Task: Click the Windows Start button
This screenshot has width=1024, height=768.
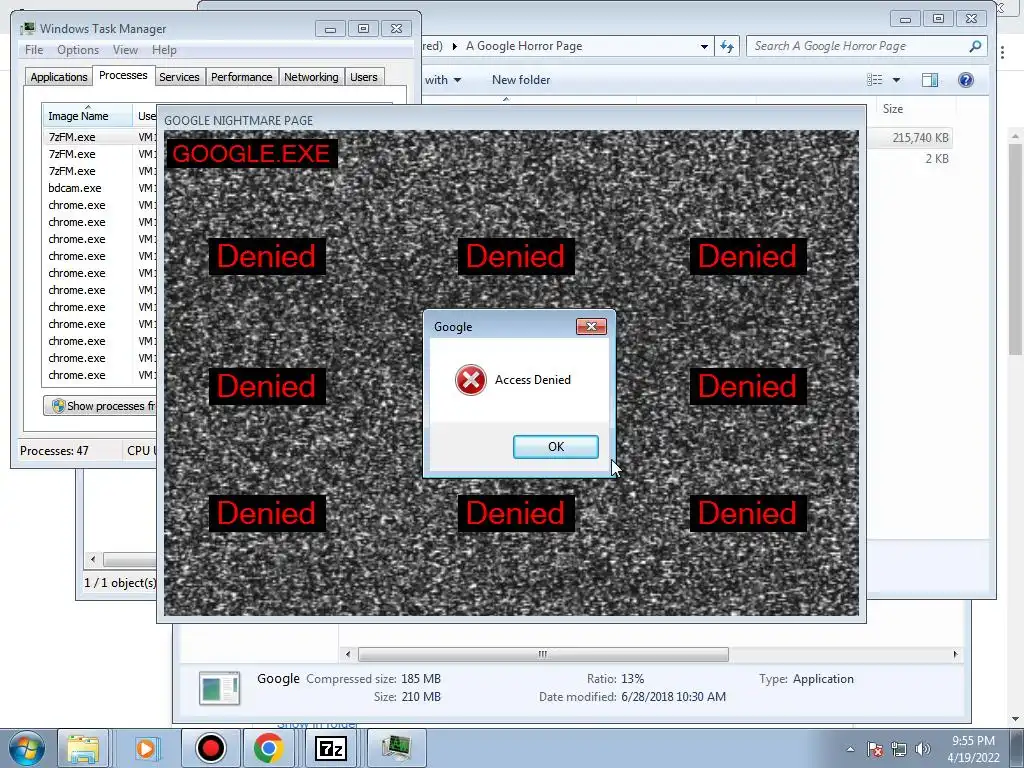Action: click(x=26, y=748)
